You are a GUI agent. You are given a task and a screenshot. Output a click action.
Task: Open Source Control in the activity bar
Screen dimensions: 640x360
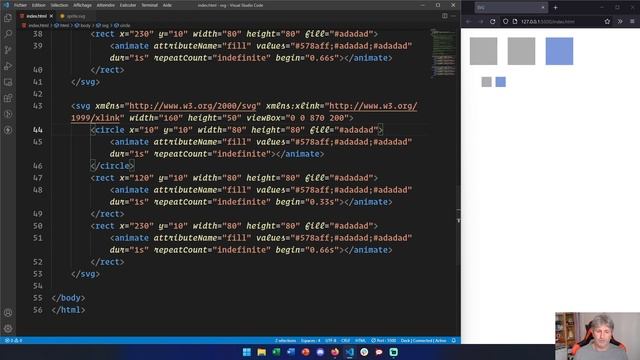[x=8, y=50]
